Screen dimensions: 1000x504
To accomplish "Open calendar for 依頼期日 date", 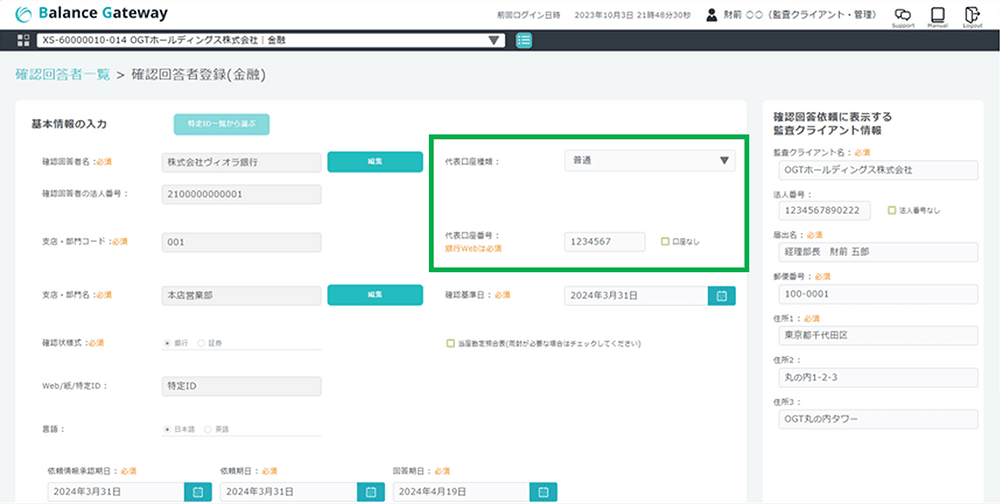I will click(x=370, y=492).
